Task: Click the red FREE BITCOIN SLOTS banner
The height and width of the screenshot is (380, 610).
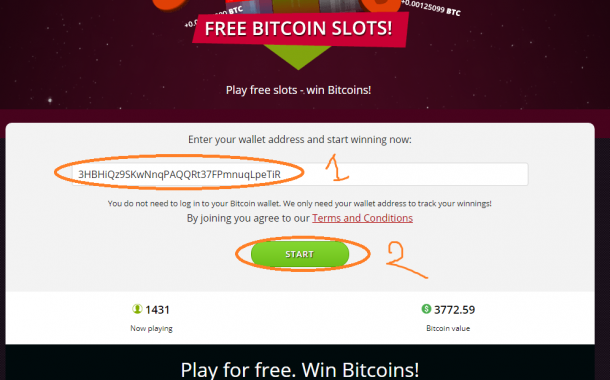Action: click(300, 29)
